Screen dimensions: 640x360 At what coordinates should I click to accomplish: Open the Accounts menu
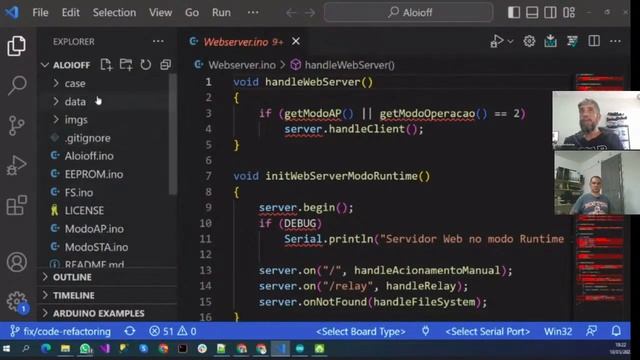tap(17, 262)
